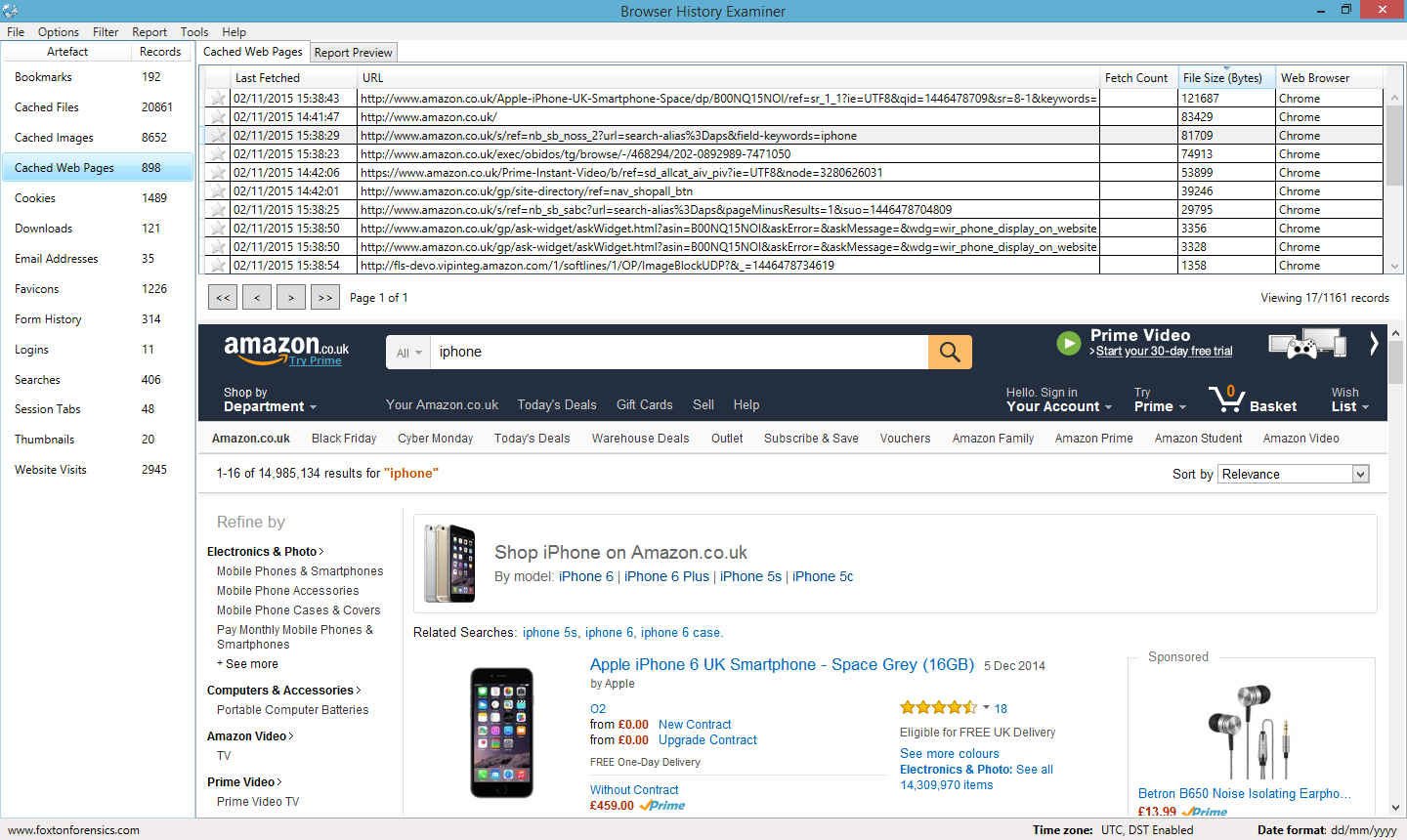The image size is (1407, 840).
Task: Click the Amazon.co.uk logo
Action: coord(285,349)
